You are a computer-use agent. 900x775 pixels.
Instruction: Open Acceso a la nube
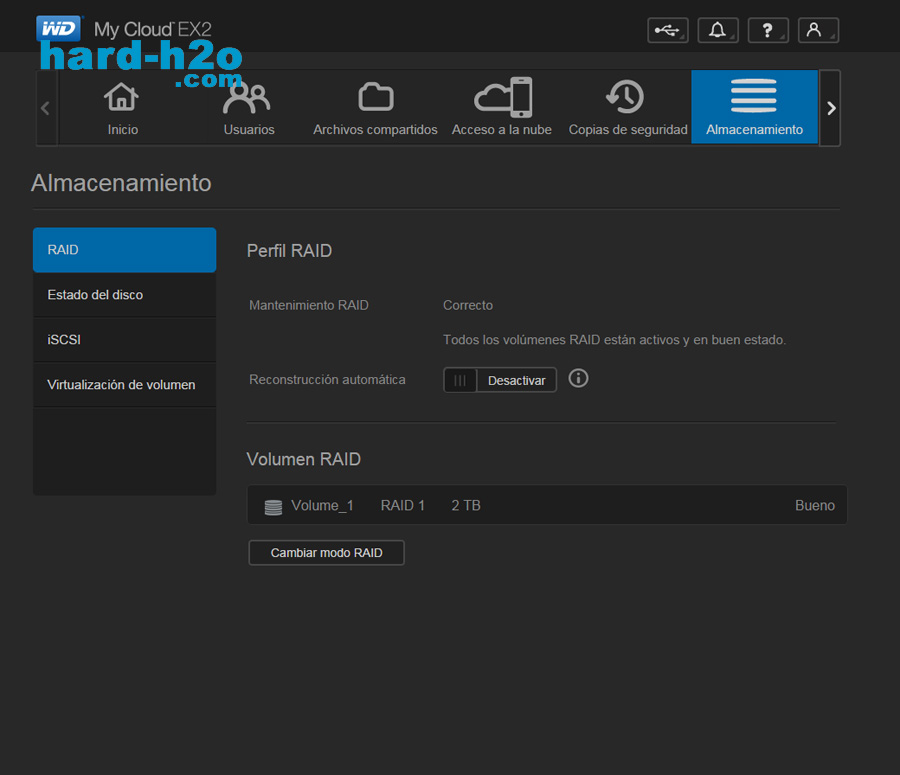coord(502,108)
